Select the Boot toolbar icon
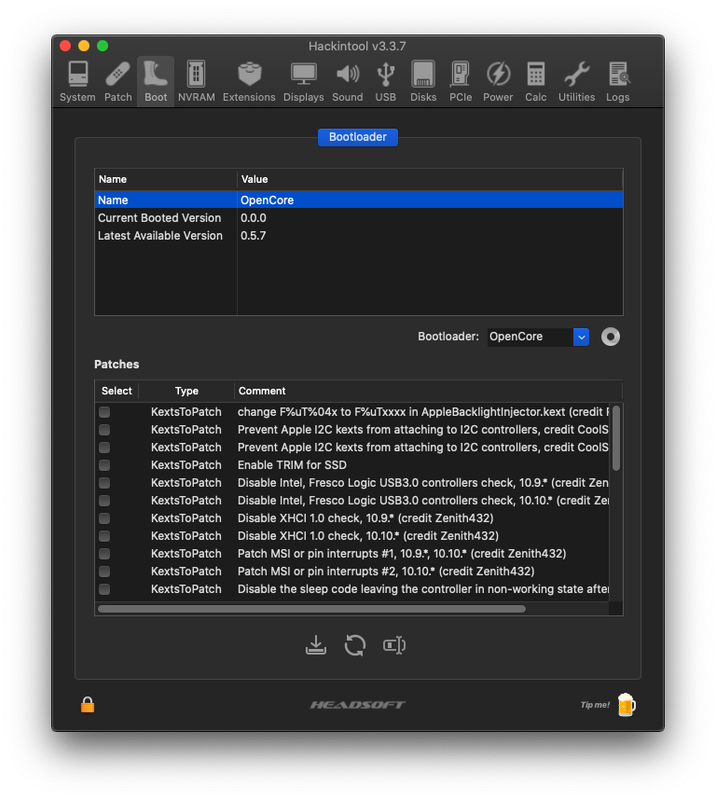 (156, 82)
